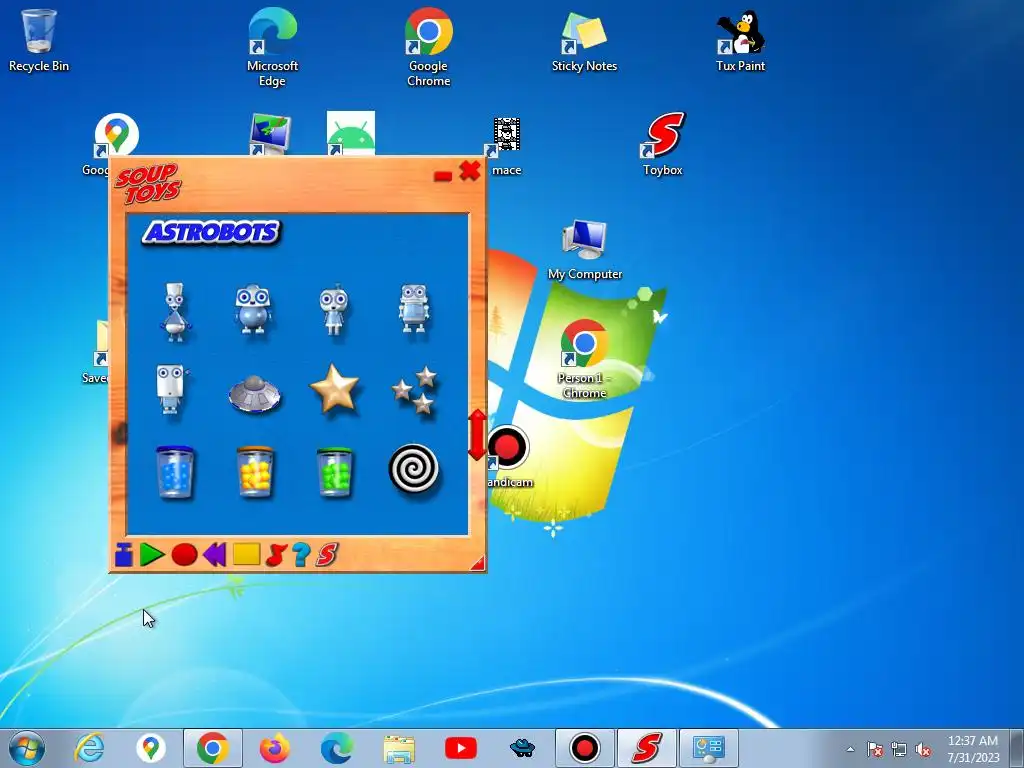
Task: Select the three small silver stars toy
Action: point(415,390)
